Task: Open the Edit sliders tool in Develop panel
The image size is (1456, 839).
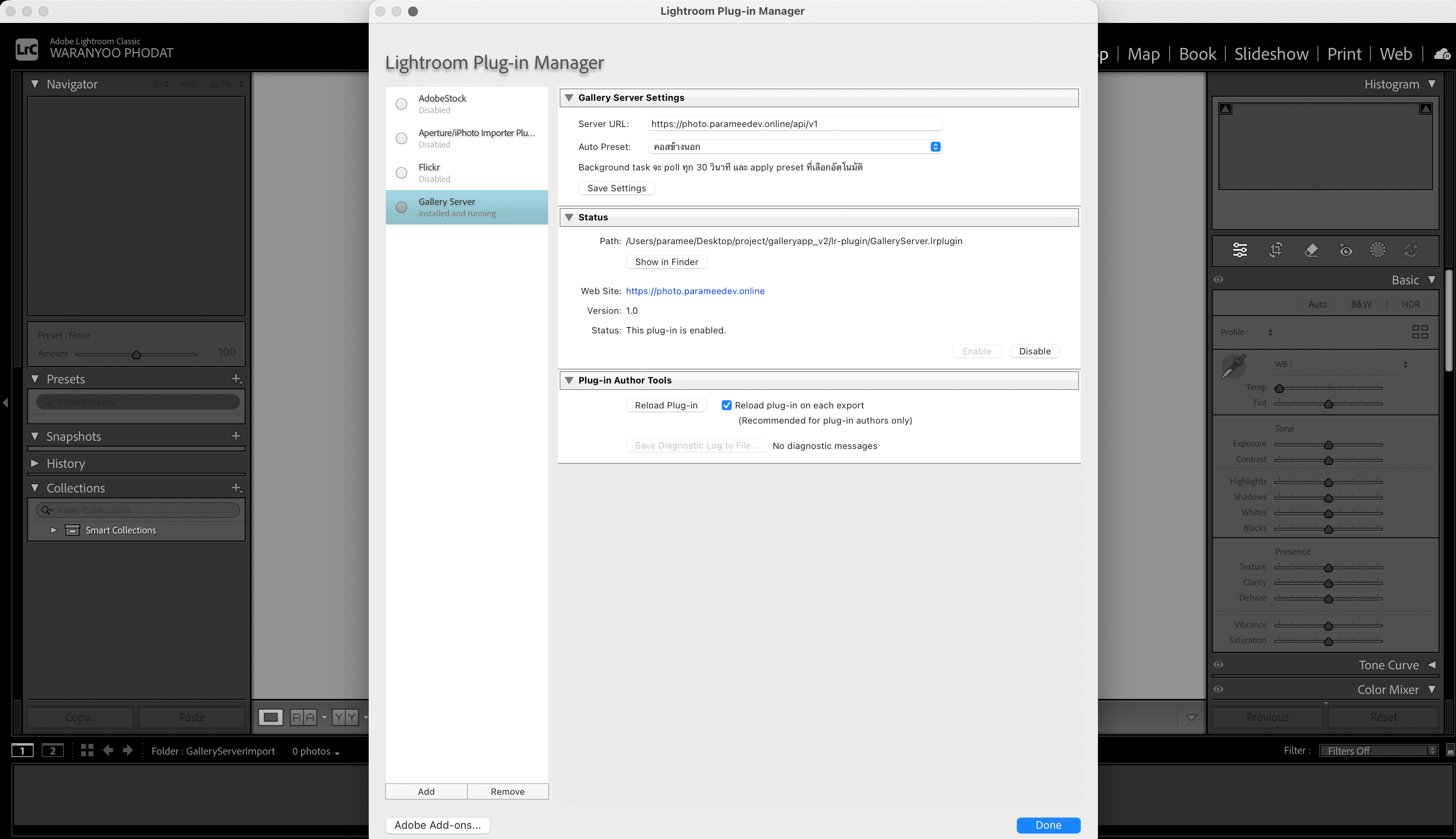Action: pos(1240,249)
